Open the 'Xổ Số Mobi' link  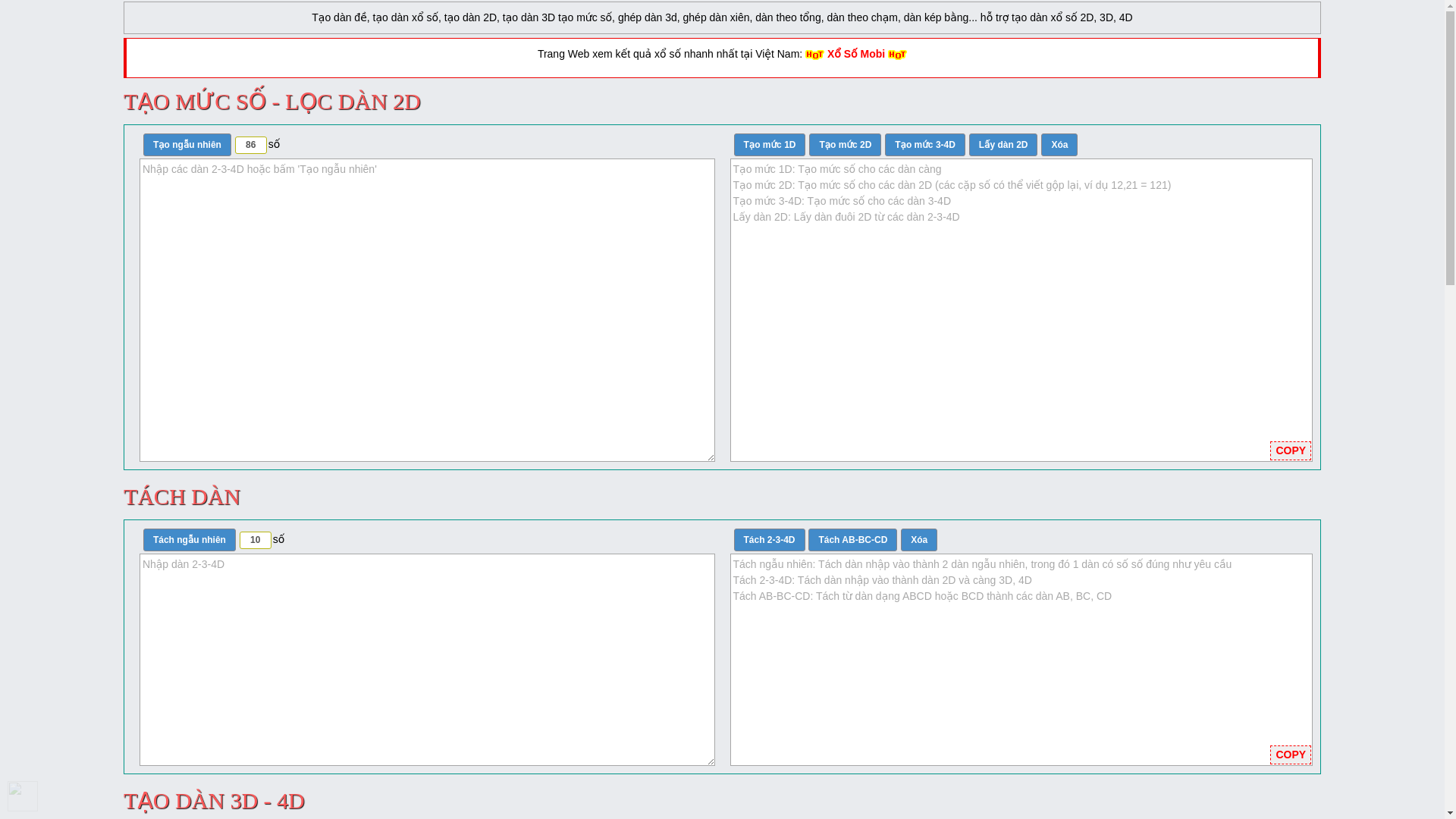point(855,54)
